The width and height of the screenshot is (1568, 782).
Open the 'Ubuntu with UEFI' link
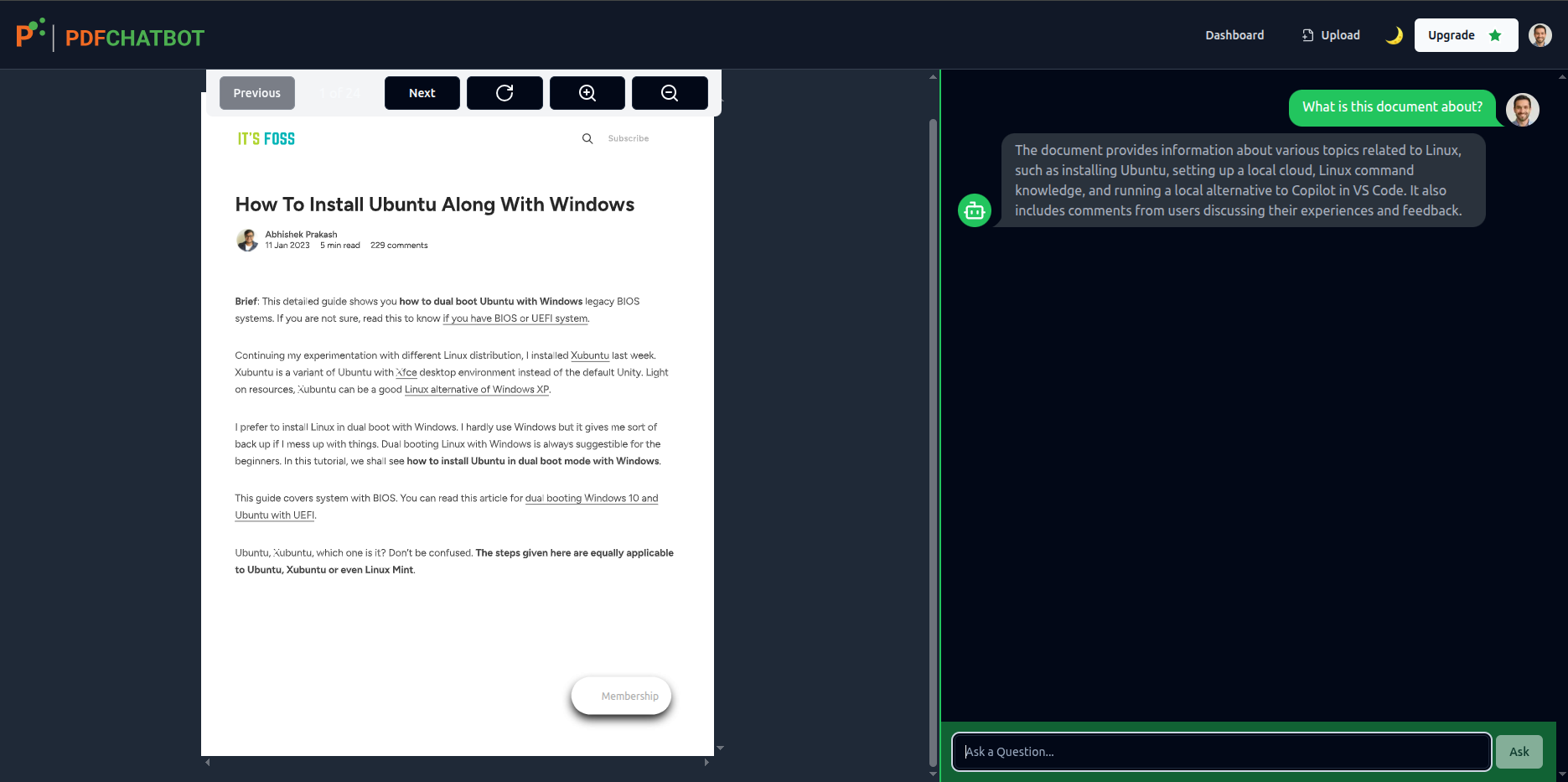point(275,515)
